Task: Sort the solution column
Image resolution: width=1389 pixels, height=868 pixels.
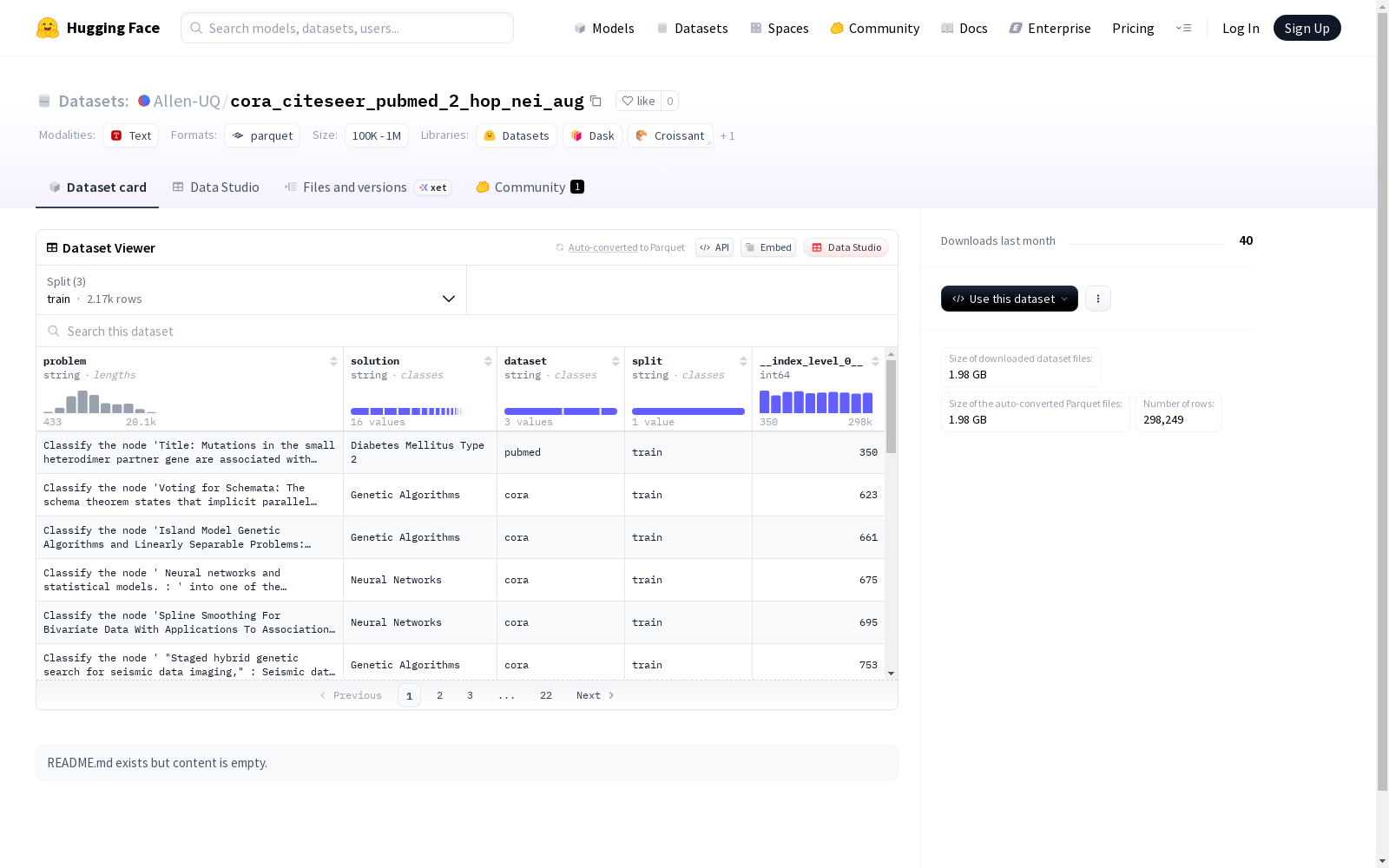Action: coord(488,361)
